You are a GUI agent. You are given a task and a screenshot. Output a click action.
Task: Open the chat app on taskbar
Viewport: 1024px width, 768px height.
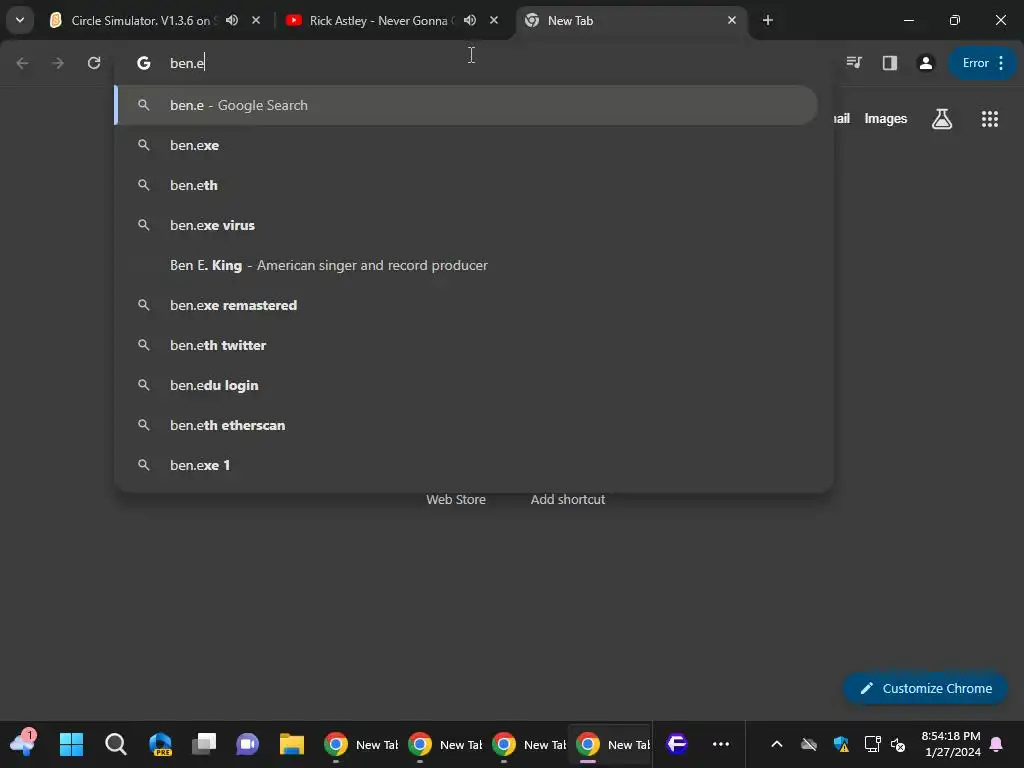(x=248, y=744)
